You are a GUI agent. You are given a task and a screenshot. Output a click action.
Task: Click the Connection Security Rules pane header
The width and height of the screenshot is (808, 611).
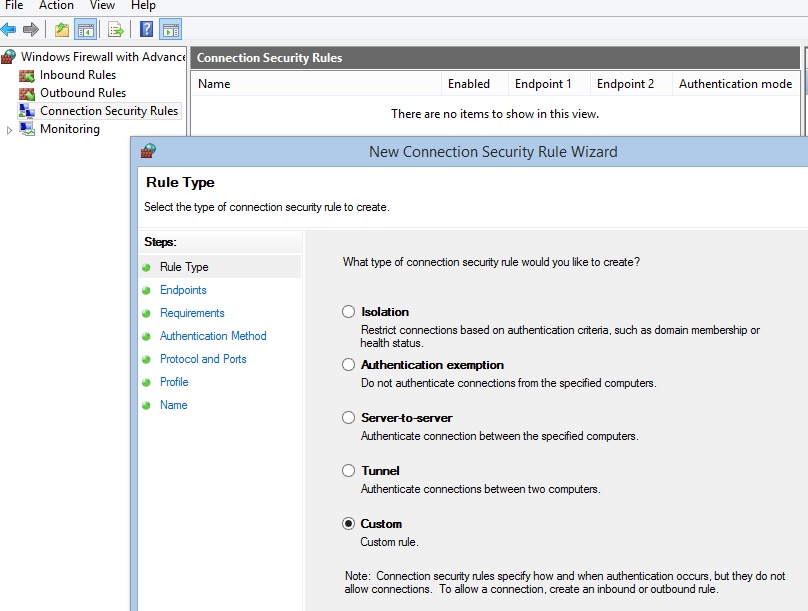(x=495, y=58)
